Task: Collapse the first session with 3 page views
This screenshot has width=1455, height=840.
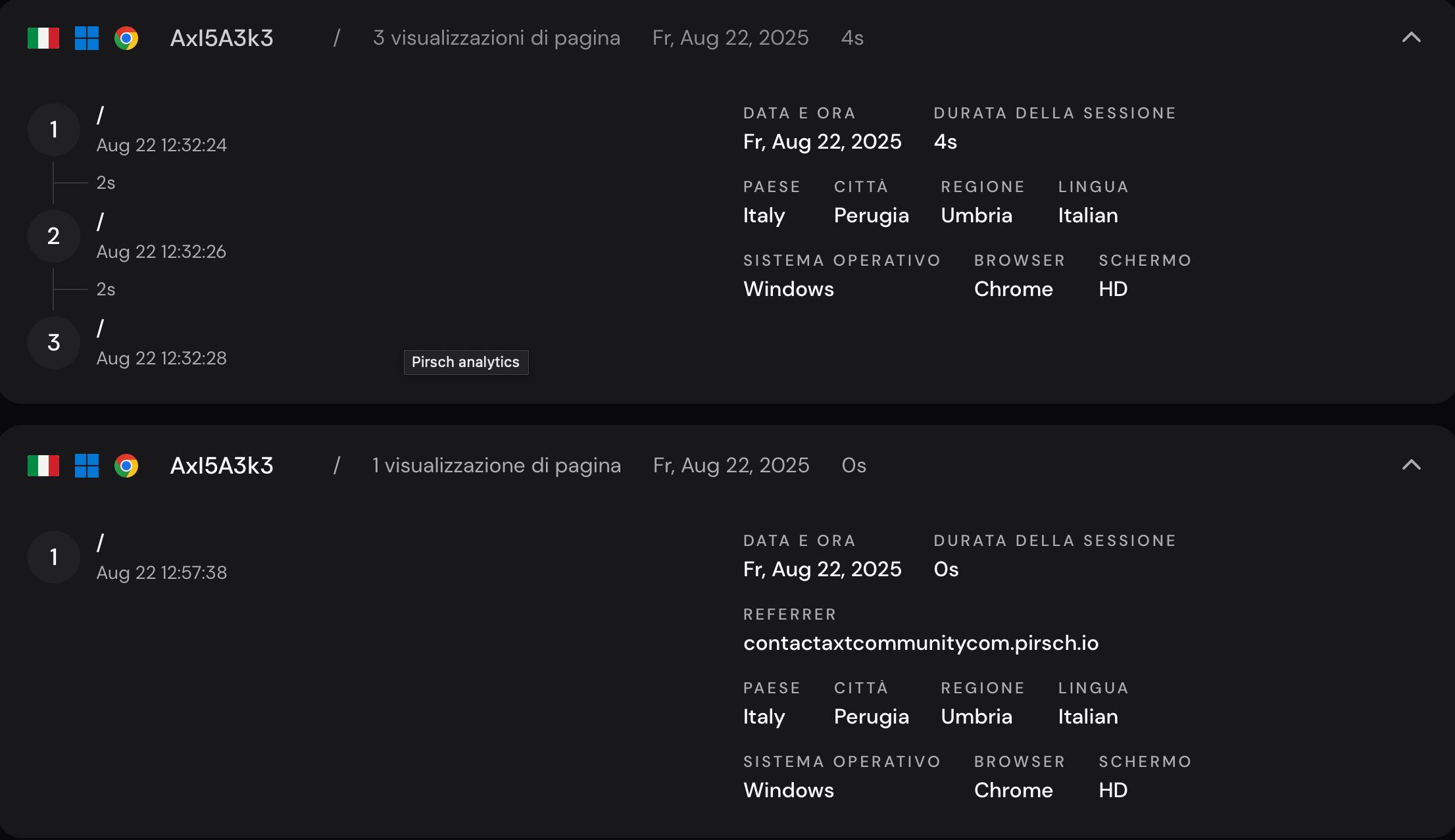Action: [1411, 37]
